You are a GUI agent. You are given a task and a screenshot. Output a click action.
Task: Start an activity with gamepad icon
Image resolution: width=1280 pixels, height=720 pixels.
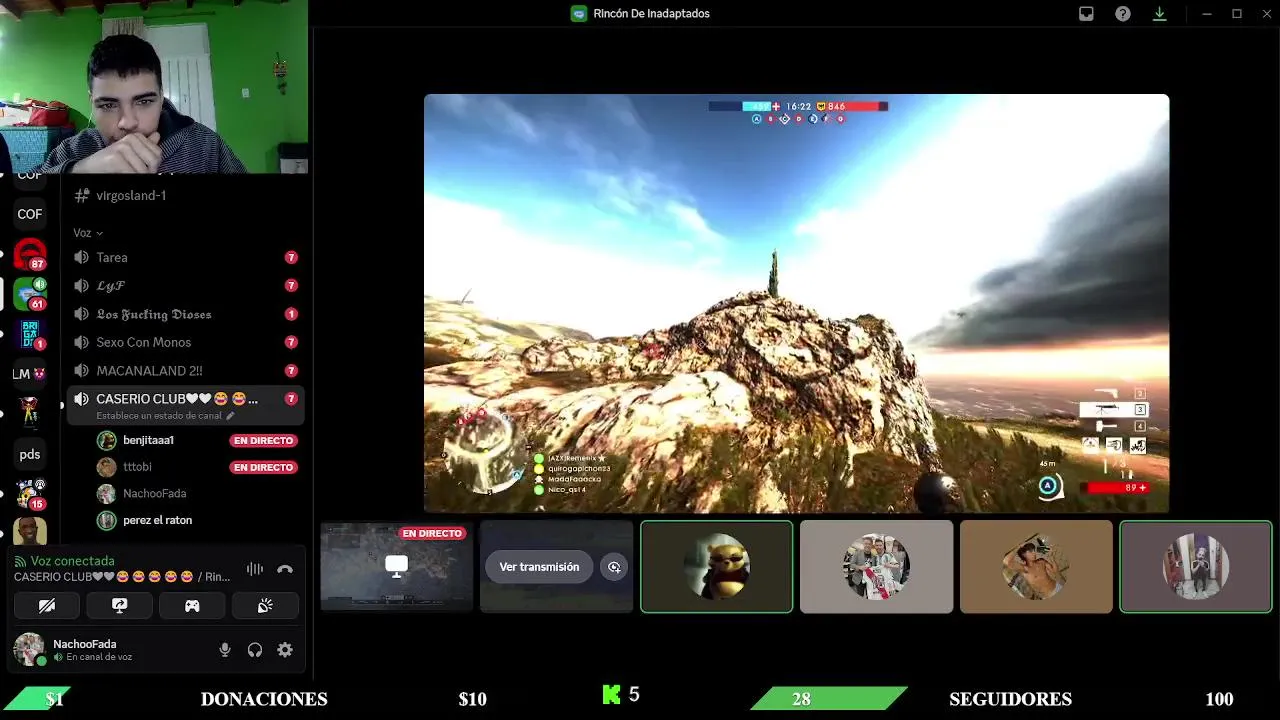[x=192, y=605]
